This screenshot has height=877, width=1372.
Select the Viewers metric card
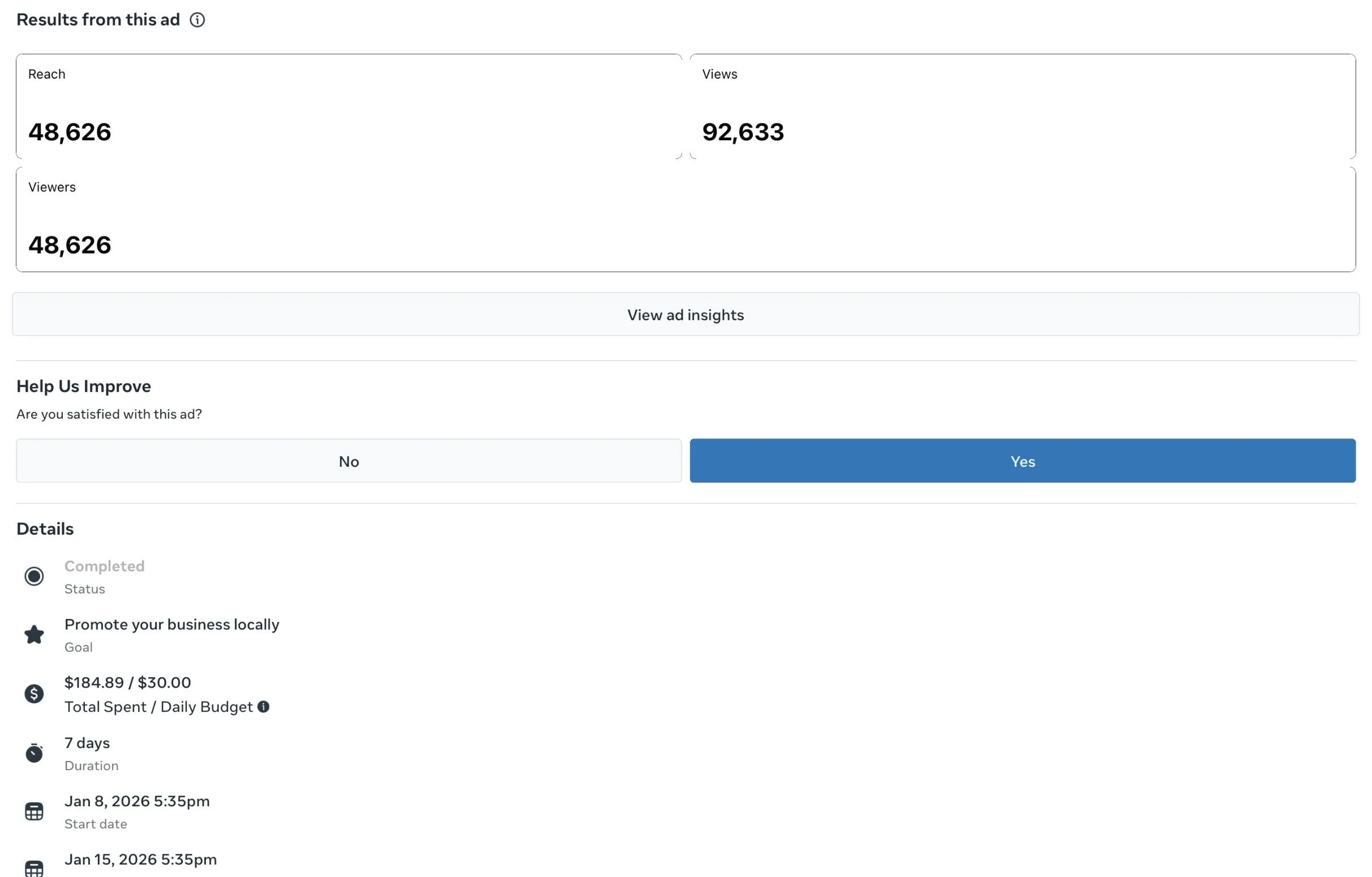point(685,220)
